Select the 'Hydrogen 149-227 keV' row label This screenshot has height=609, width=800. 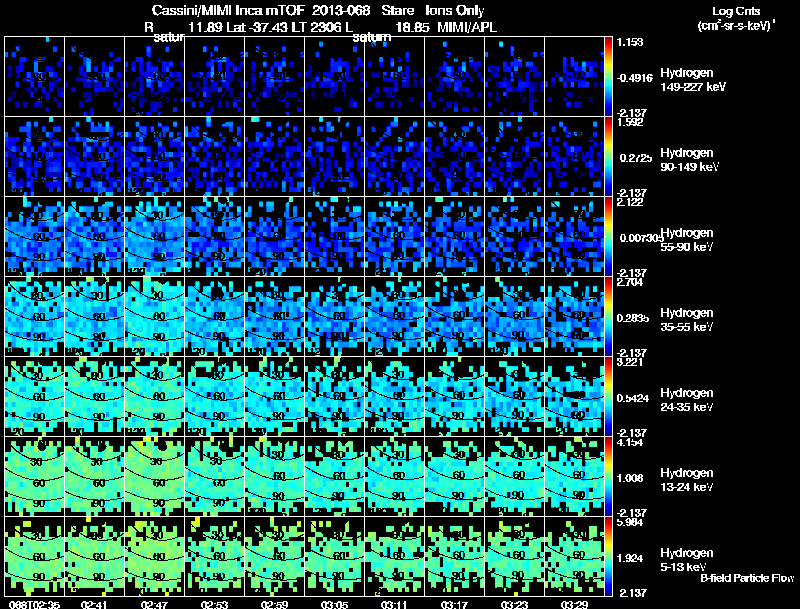[x=693, y=80]
